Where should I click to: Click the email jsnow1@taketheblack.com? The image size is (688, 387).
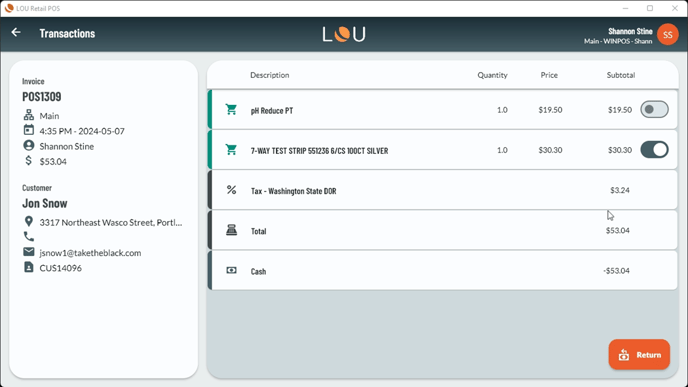[x=90, y=253]
